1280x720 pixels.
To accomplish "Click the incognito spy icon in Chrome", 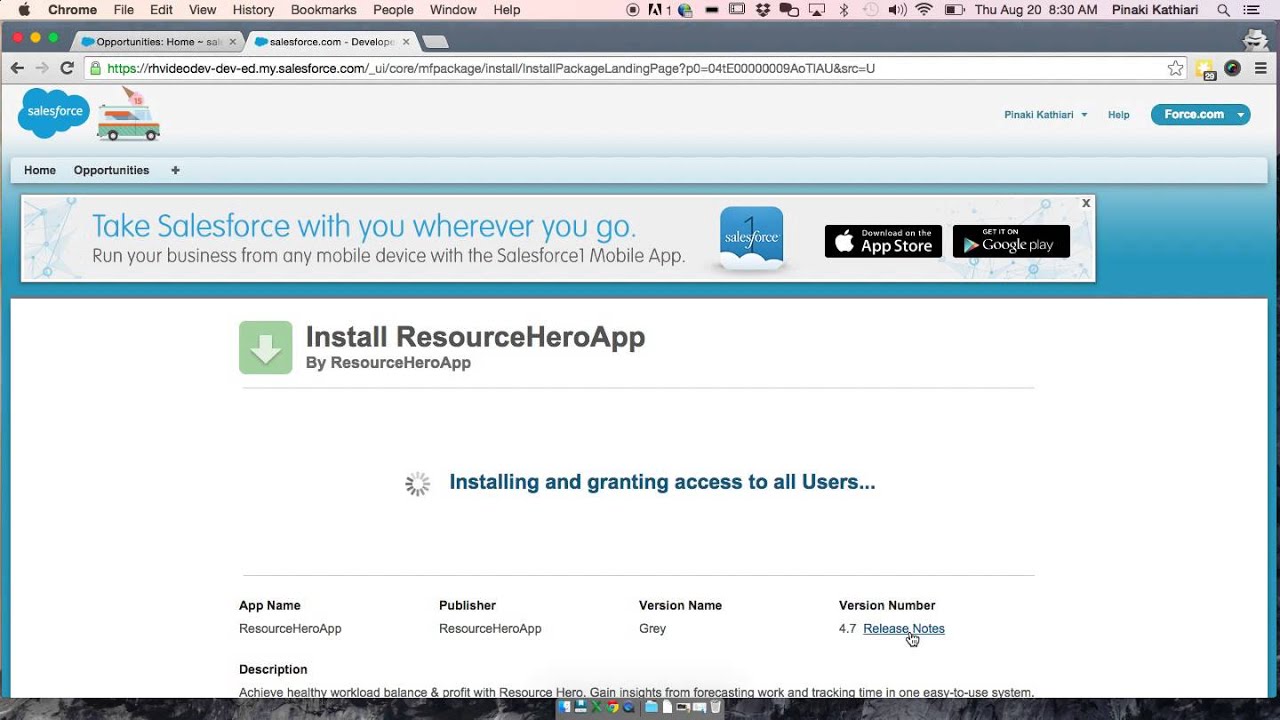I will [x=1255, y=40].
